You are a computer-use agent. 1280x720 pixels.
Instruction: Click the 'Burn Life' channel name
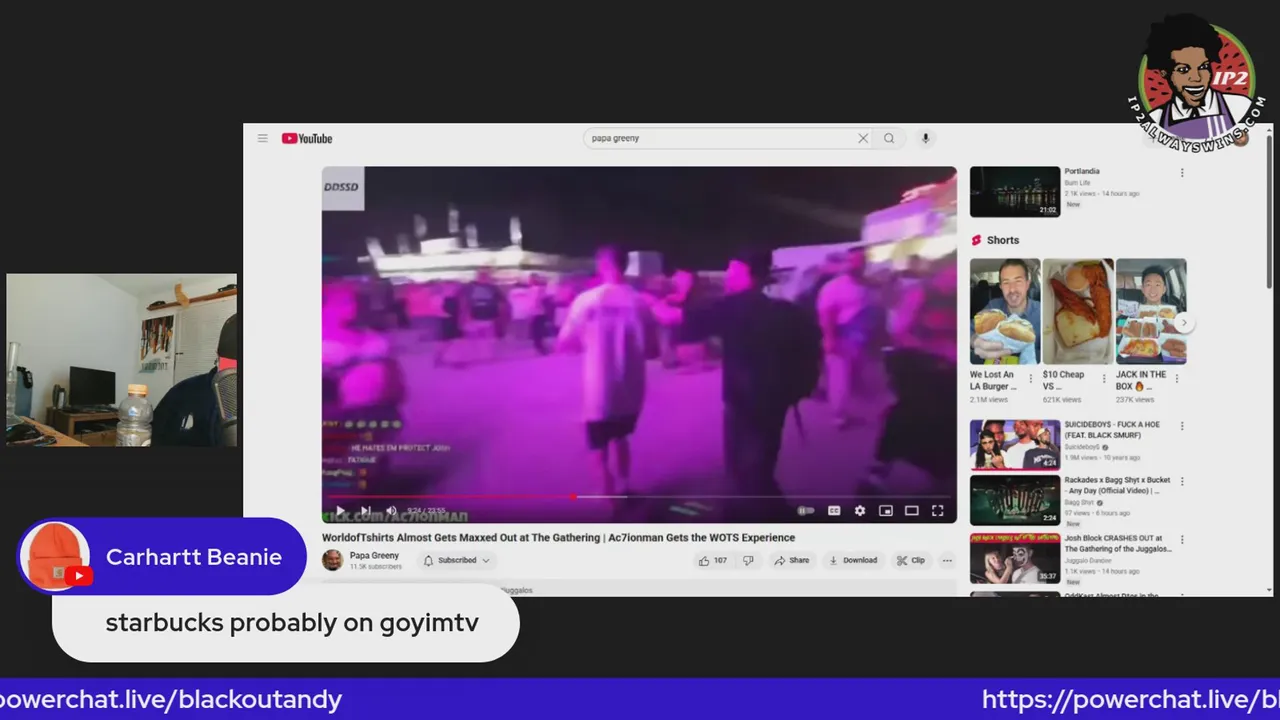click(x=1077, y=183)
